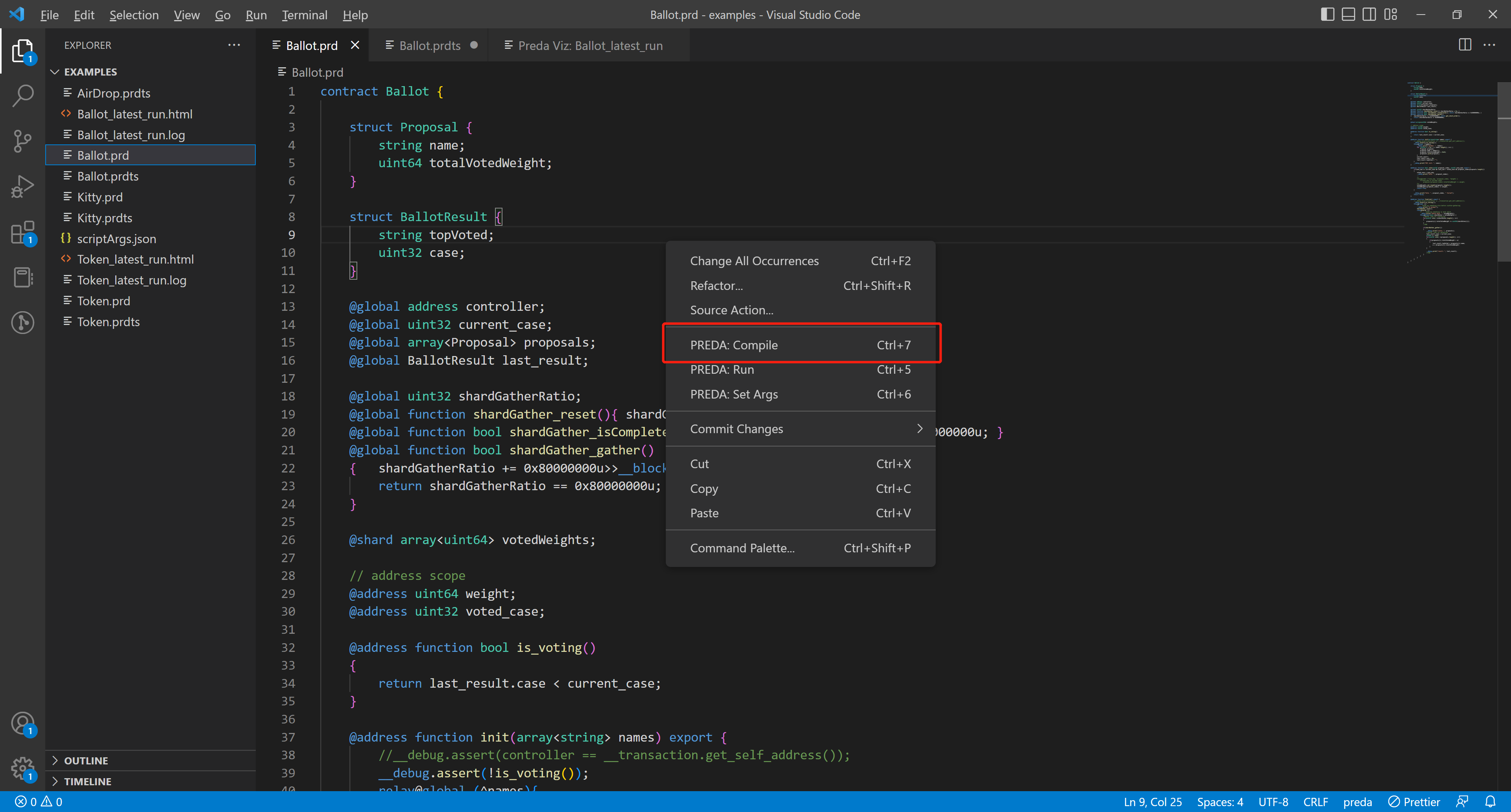Open the View menu
Viewport: 1511px width, 812px height.
click(187, 15)
